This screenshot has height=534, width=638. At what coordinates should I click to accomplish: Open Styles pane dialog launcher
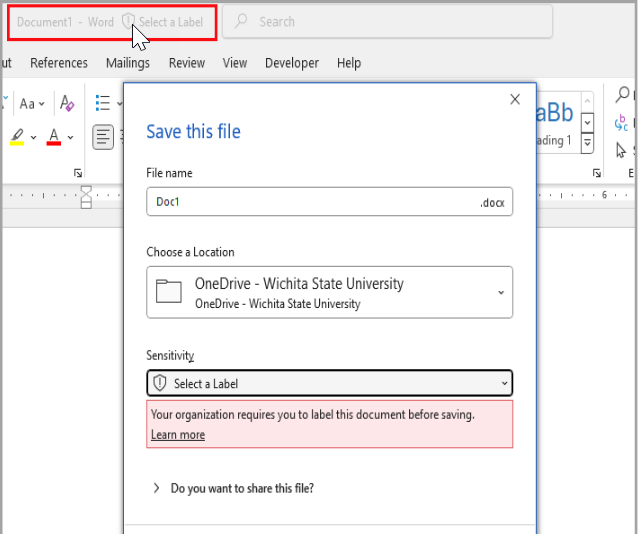point(596,173)
